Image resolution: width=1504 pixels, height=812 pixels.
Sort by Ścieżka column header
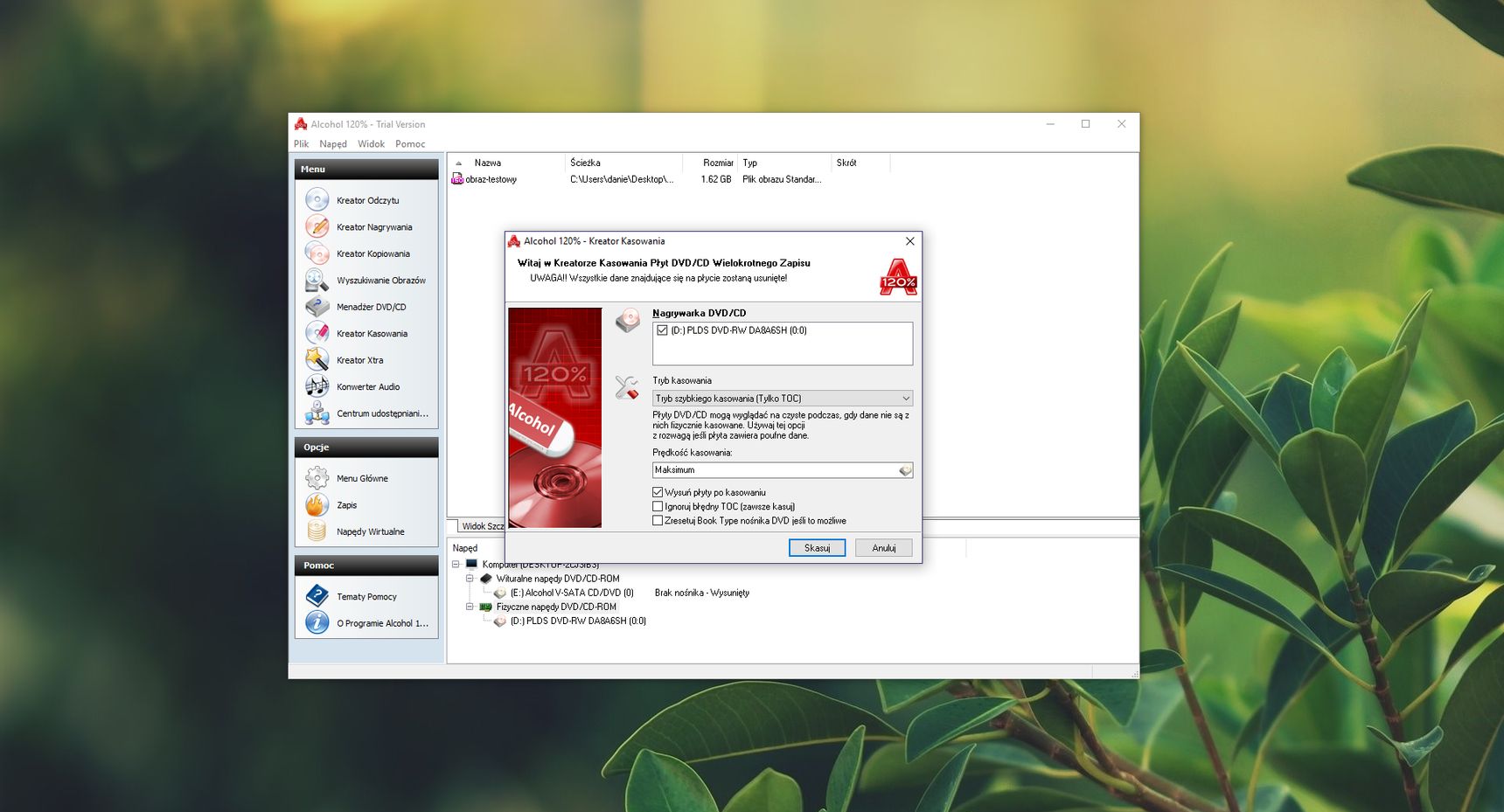click(623, 163)
